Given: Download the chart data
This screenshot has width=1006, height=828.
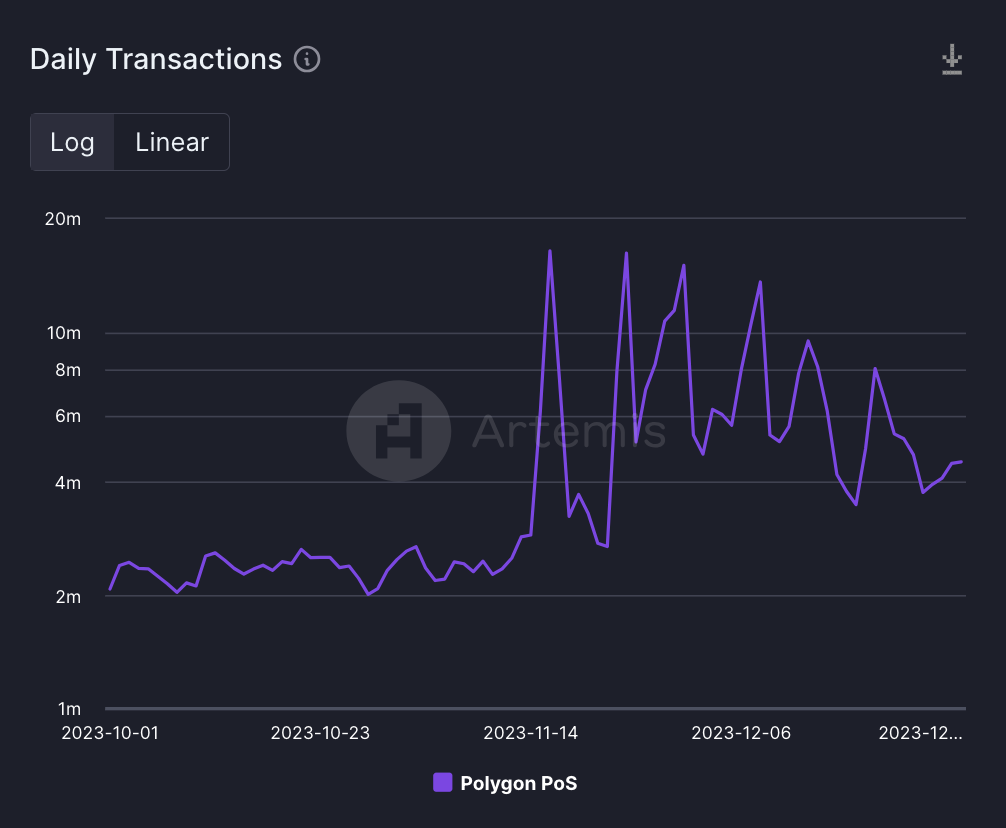Looking at the screenshot, I should coord(952,60).
